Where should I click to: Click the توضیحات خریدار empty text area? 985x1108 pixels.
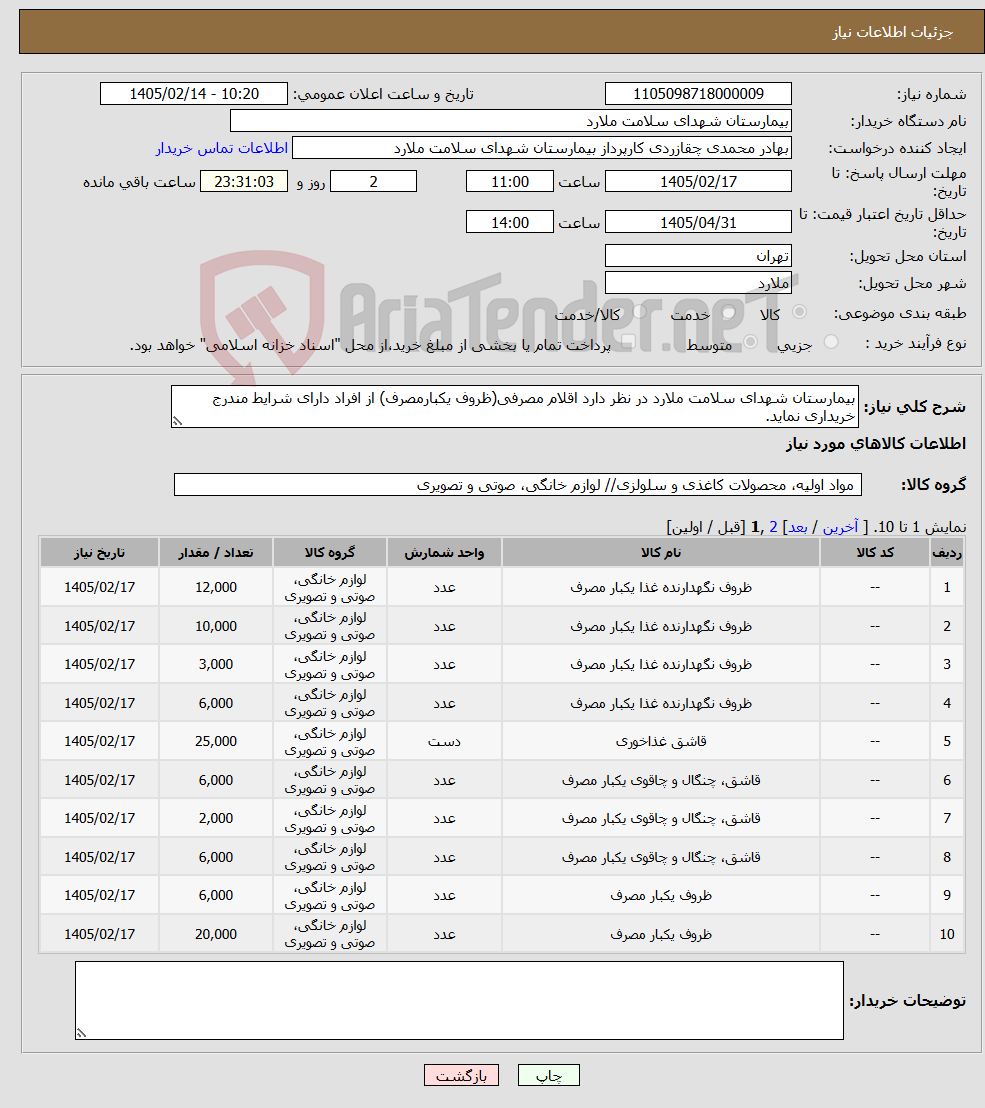[x=459, y=1001]
